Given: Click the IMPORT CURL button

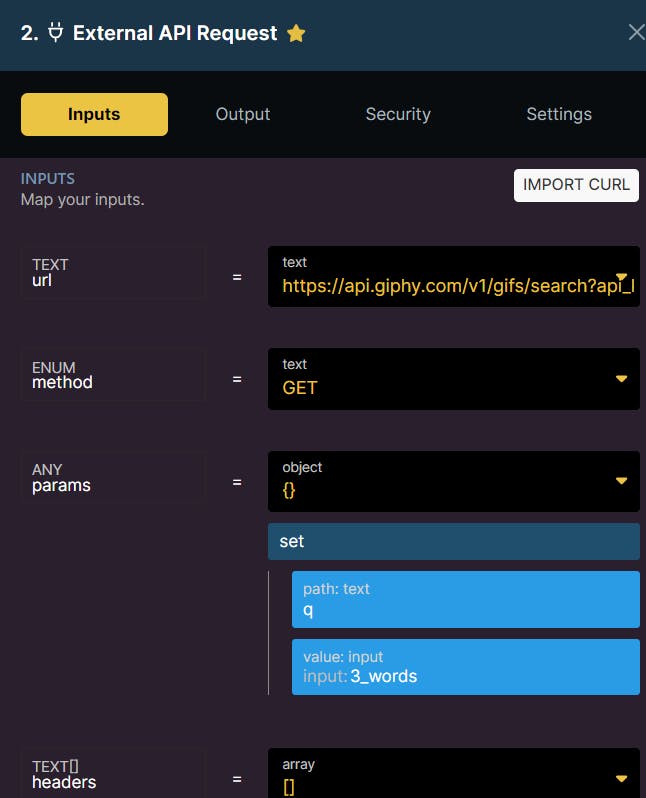Looking at the screenshot, I should tap(576, 185).
